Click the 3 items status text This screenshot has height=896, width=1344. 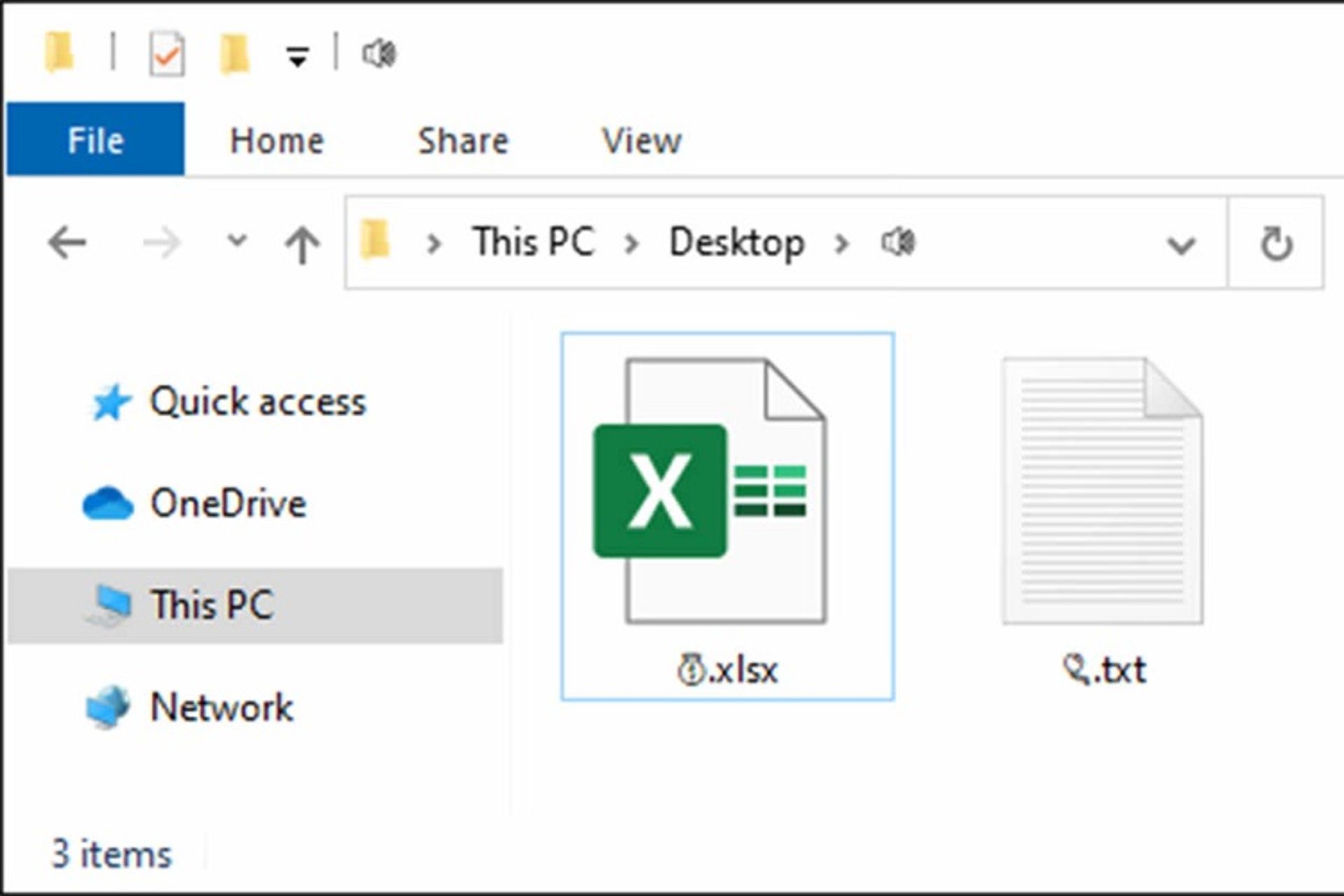click(112, 855)
